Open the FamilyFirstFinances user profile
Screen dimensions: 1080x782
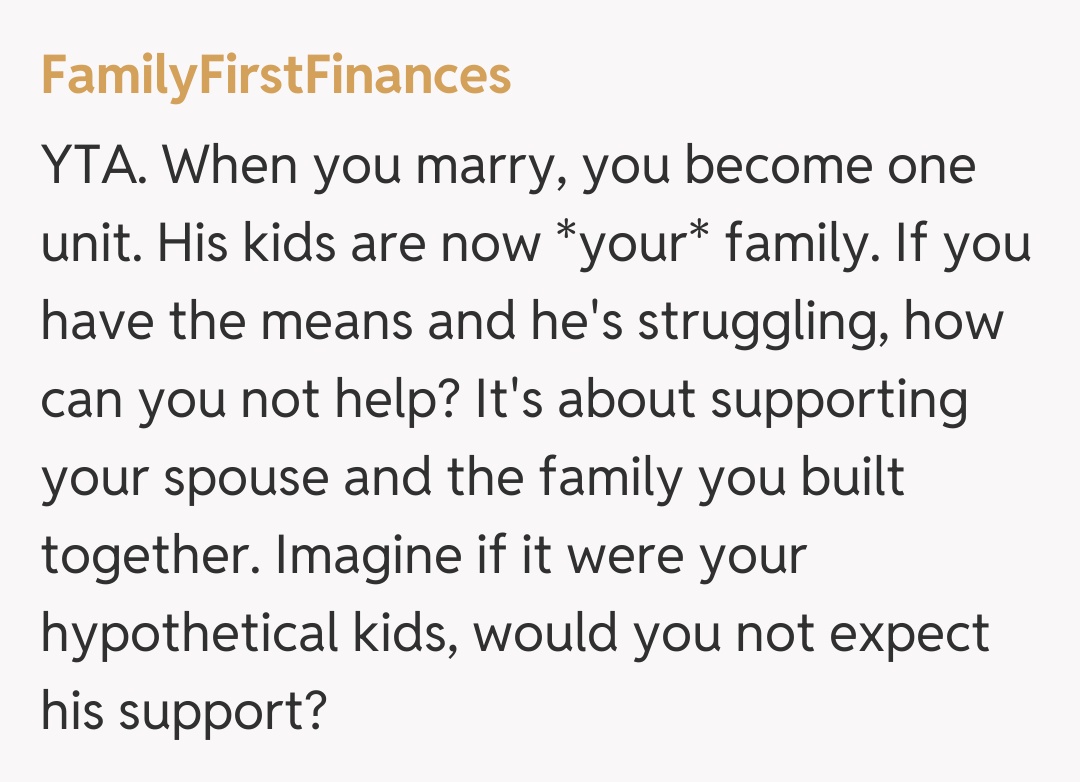(276, 76)
